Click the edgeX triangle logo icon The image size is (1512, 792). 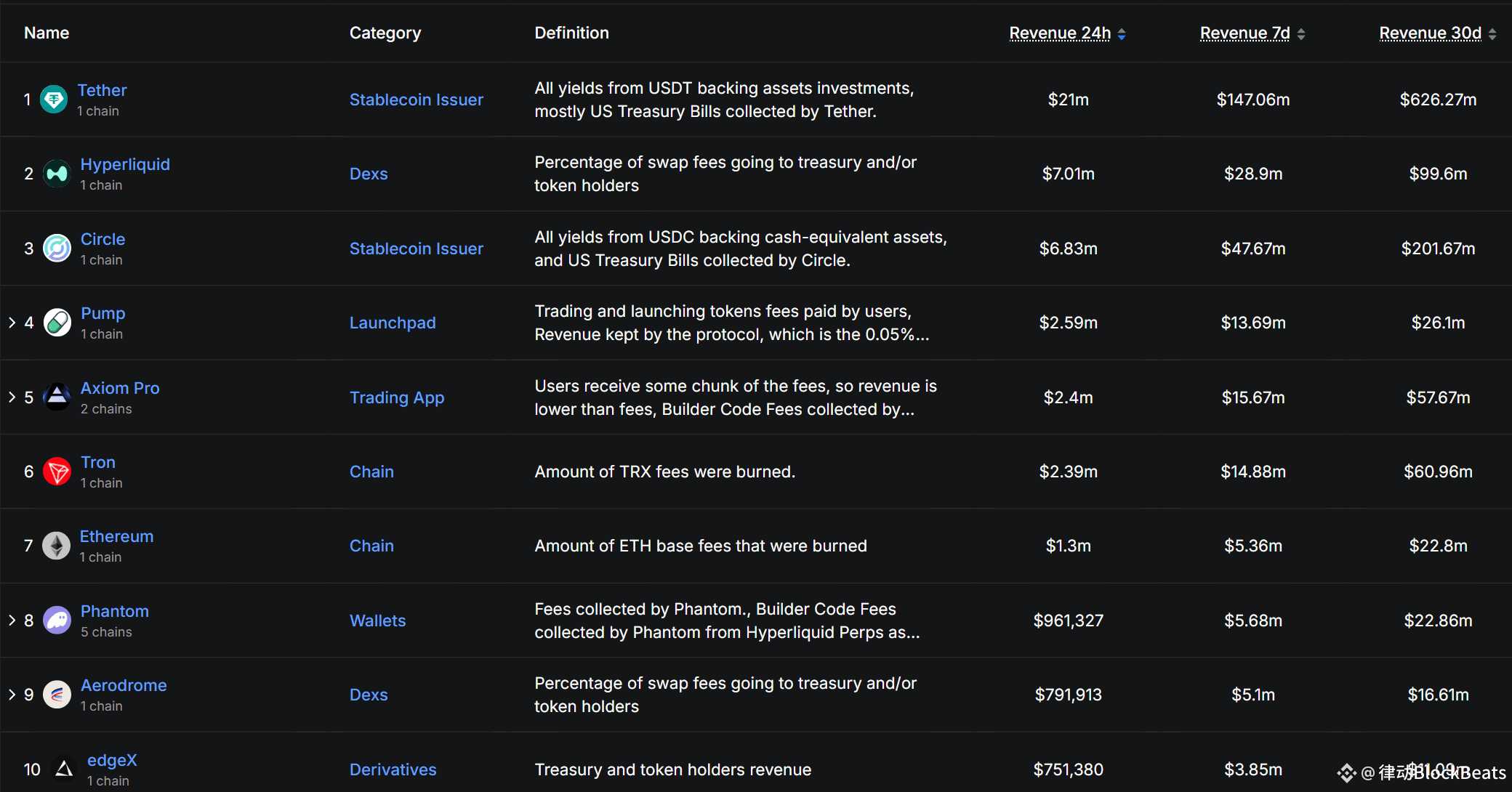coord(64,769)
